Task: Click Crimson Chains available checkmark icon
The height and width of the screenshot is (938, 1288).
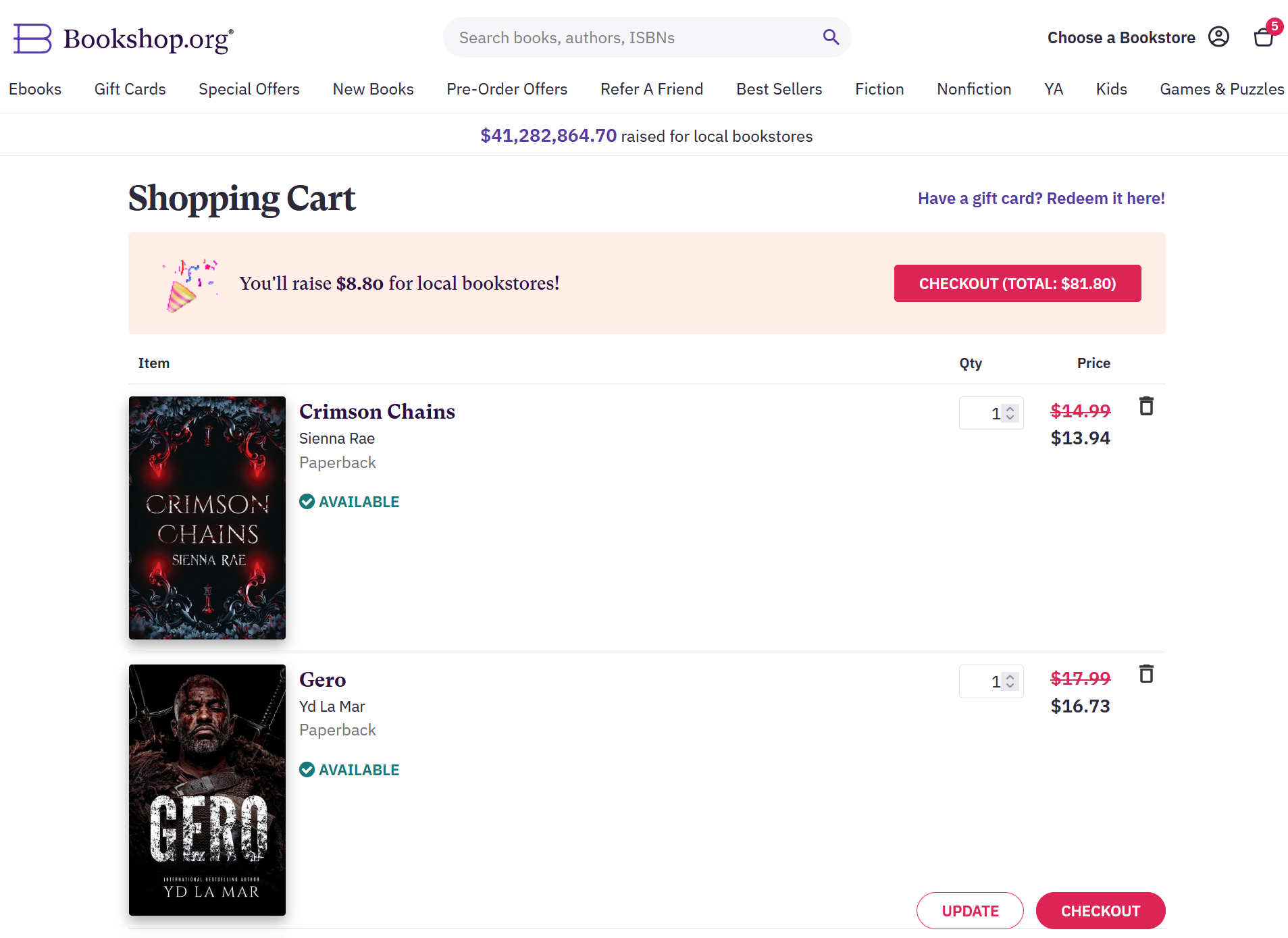Action: (x=307, y=501)
